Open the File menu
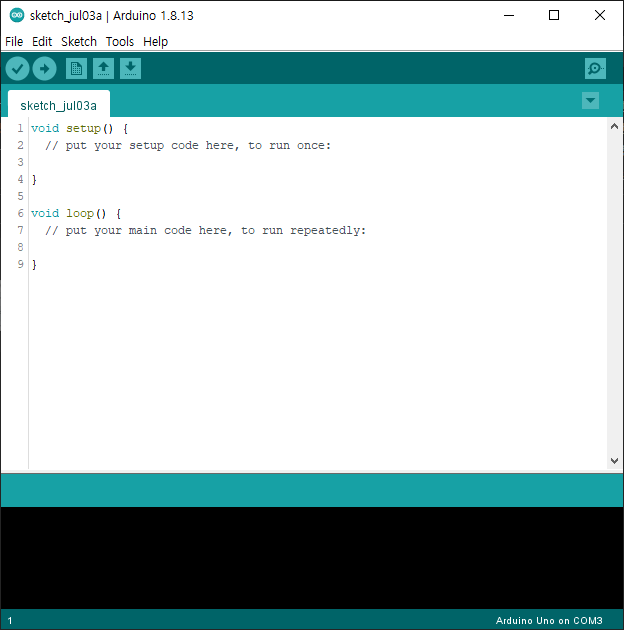This screenshot has width=624, height=630. tap(14, 41)
